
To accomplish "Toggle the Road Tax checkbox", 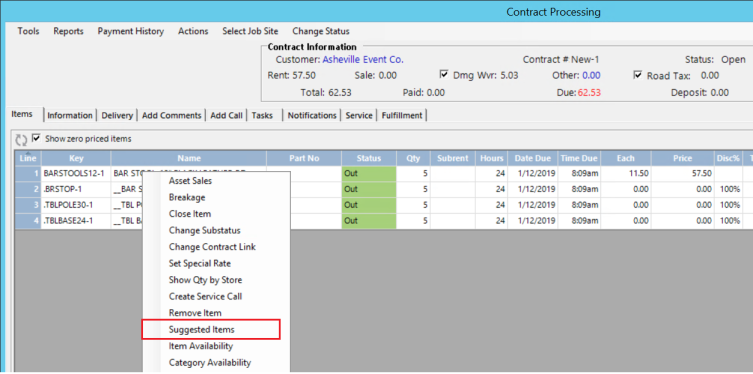I will [638, 75].
